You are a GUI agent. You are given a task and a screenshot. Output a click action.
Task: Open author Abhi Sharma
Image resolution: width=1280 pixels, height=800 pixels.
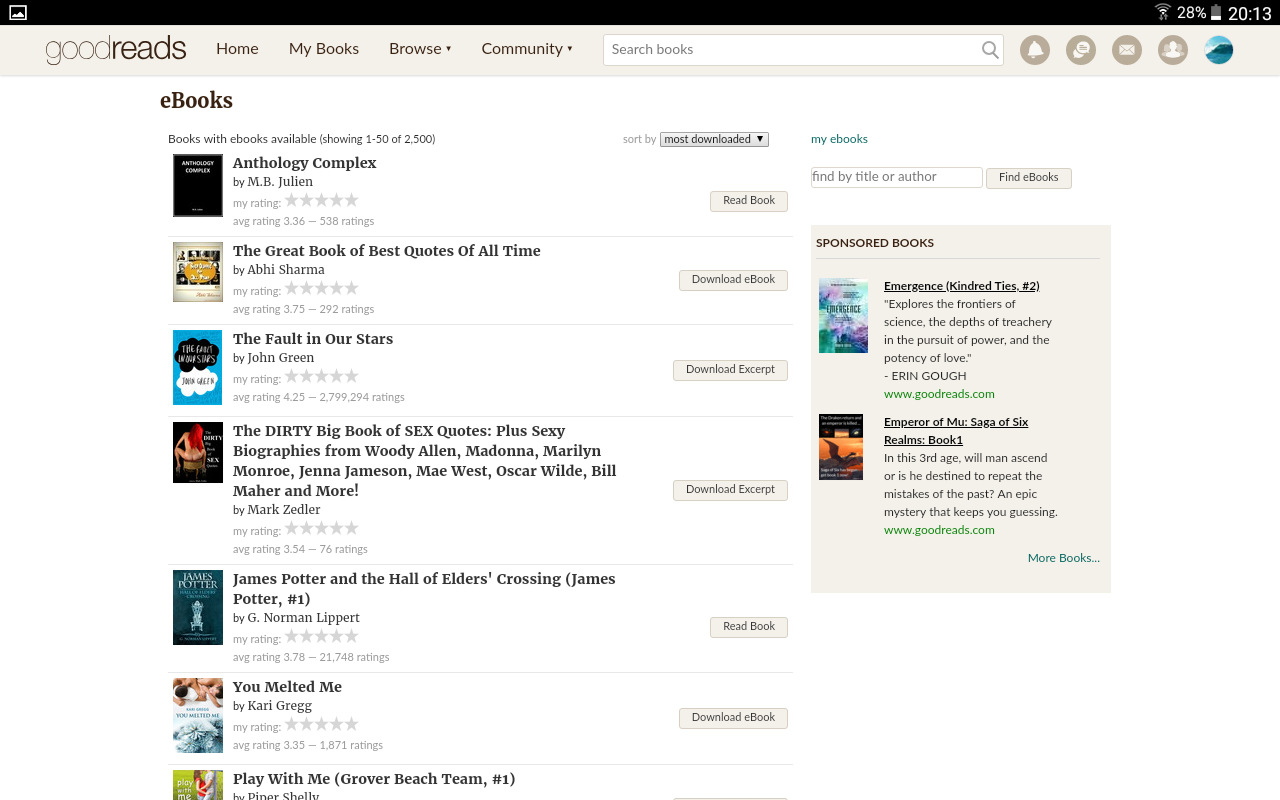pos(286,270)
